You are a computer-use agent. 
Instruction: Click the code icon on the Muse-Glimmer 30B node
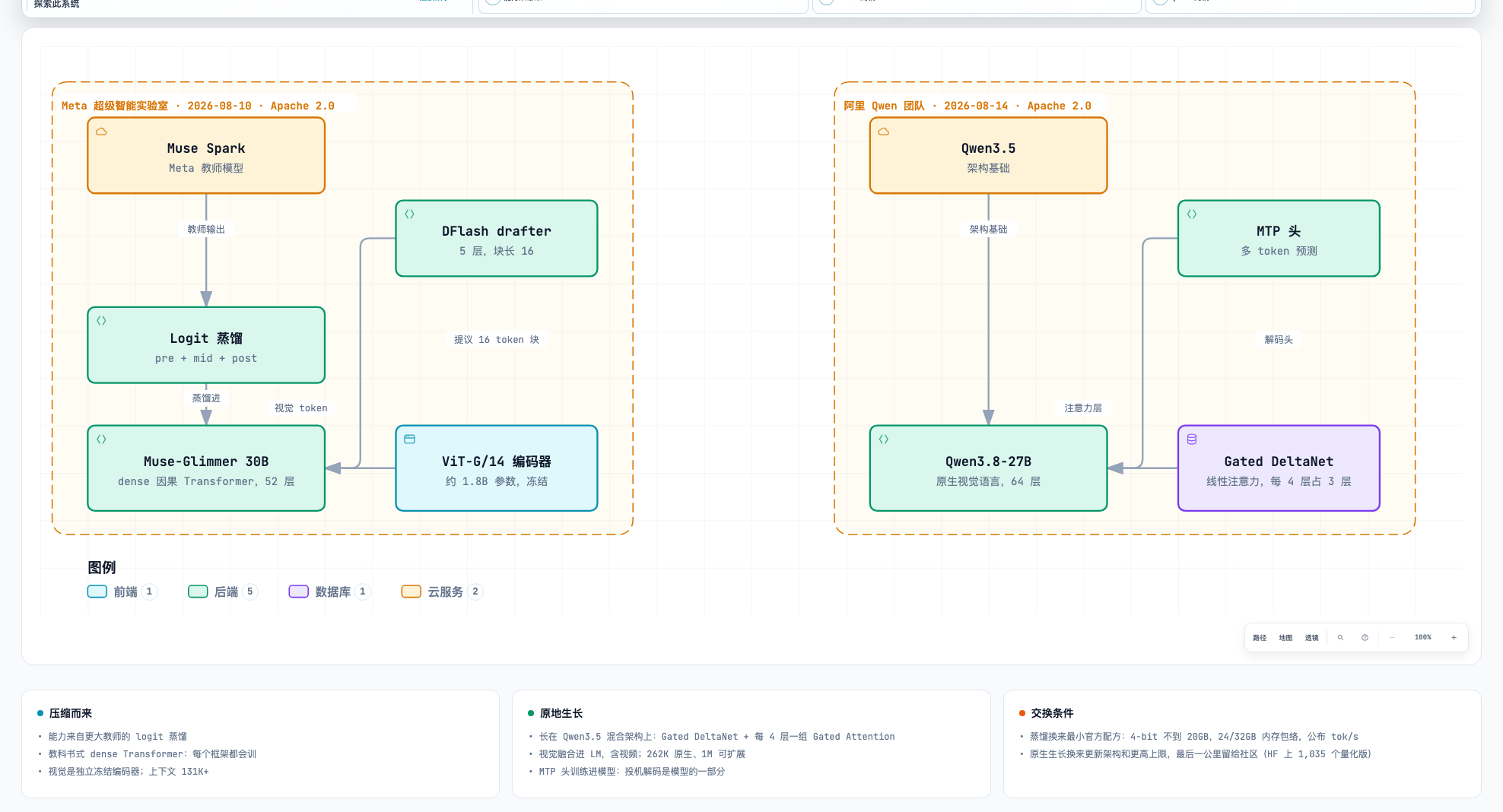tap(101, 439)
